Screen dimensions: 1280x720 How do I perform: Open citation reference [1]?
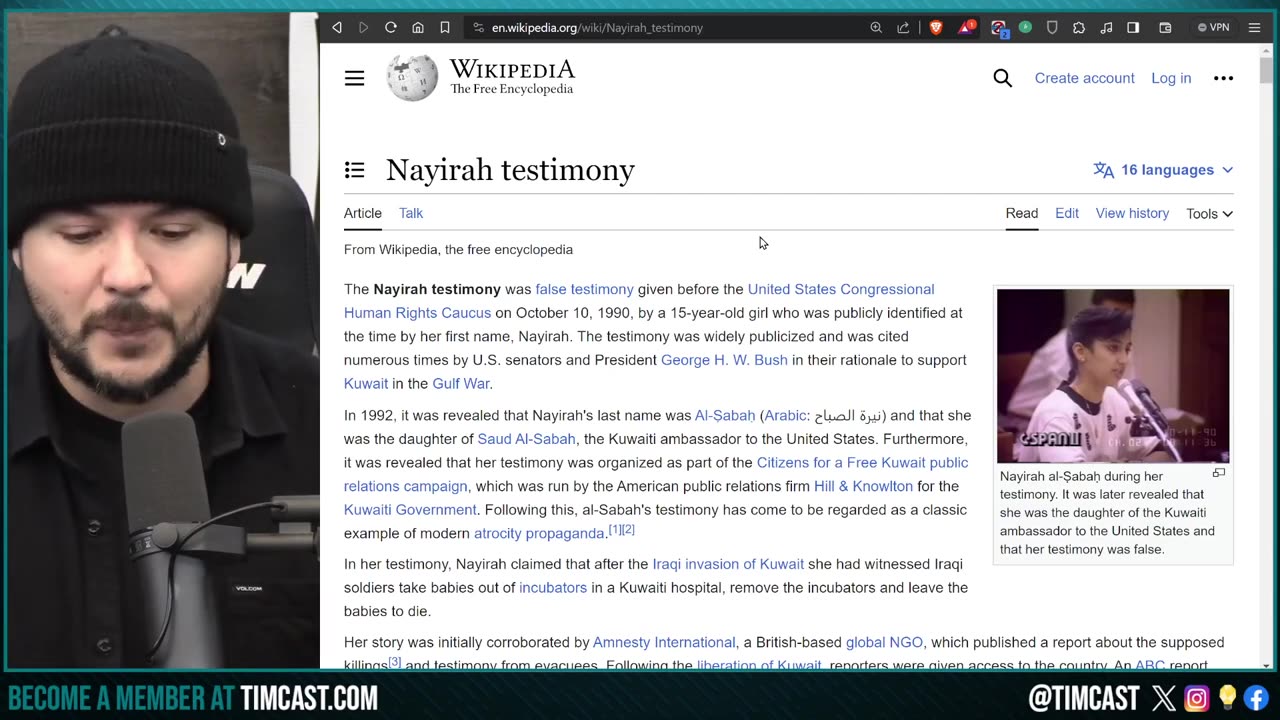614,529
